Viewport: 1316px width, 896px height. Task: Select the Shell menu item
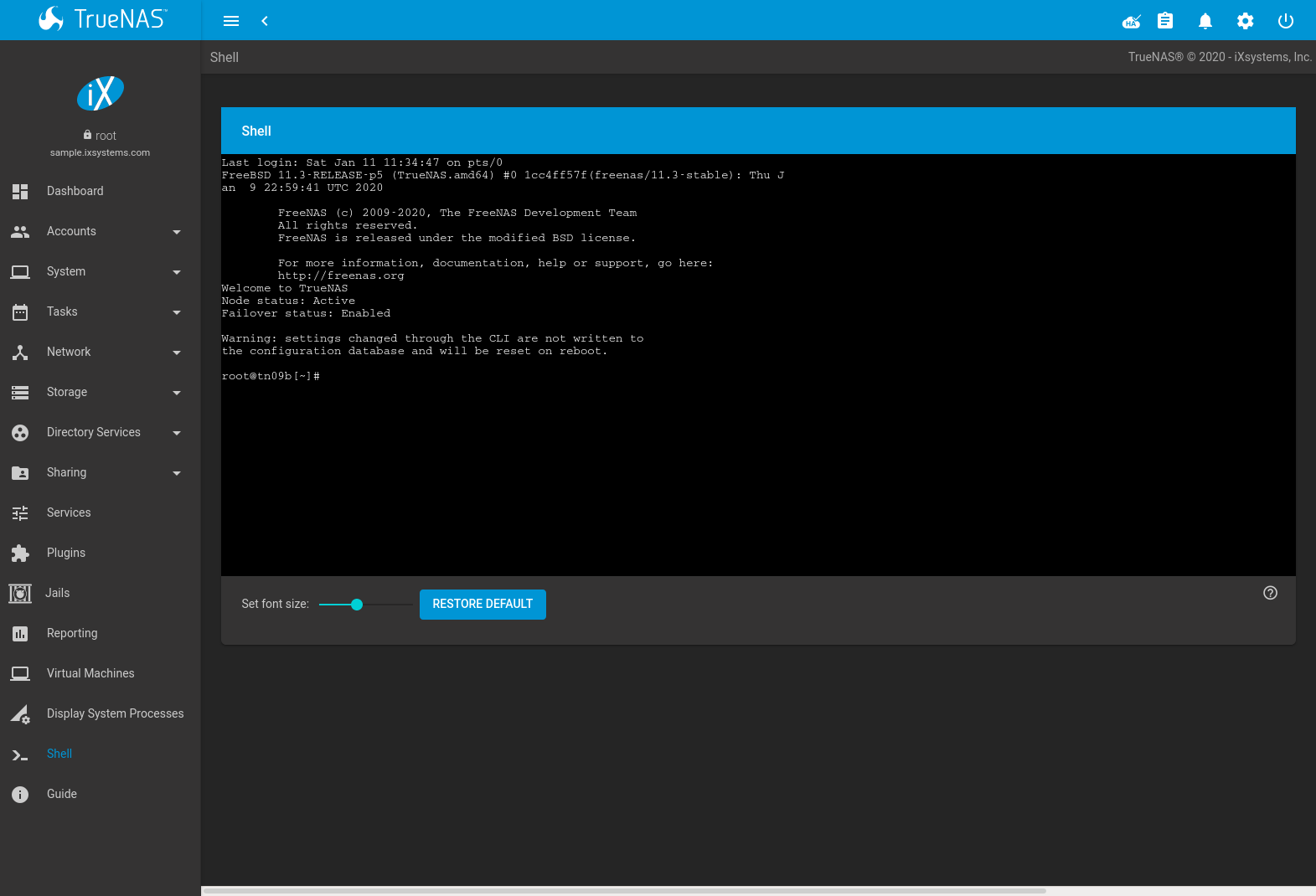pyautogui.click(x=101, y=754)
